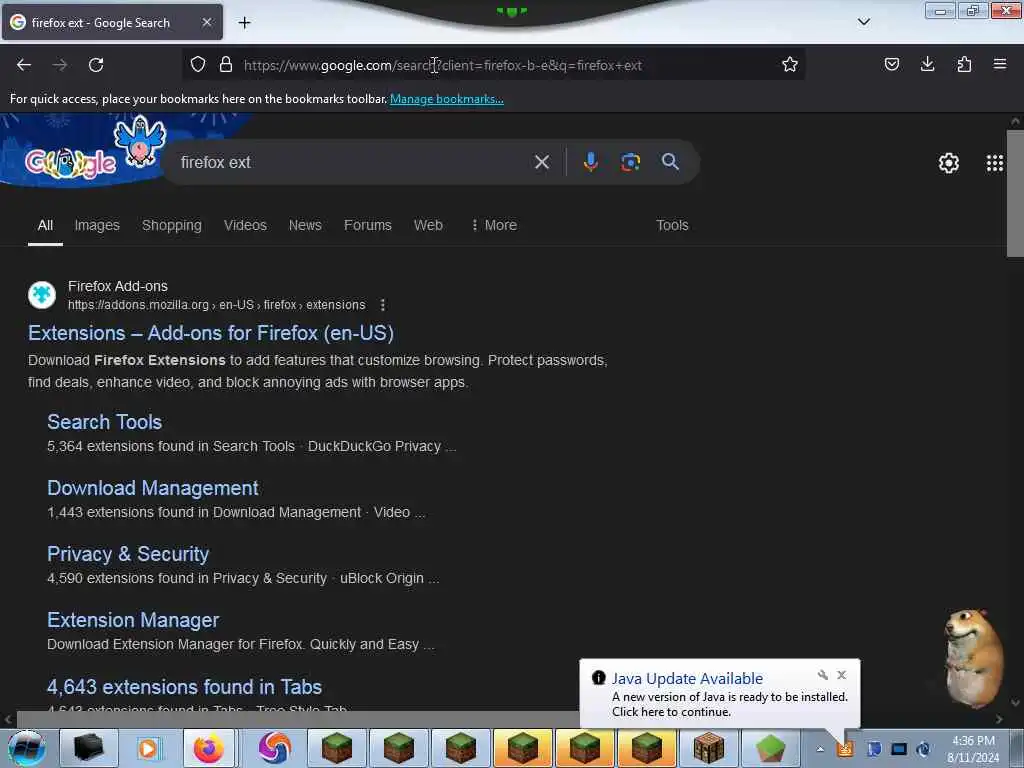Switch to the Images tab
This screenshot has width=1024, height=768.
97,225
